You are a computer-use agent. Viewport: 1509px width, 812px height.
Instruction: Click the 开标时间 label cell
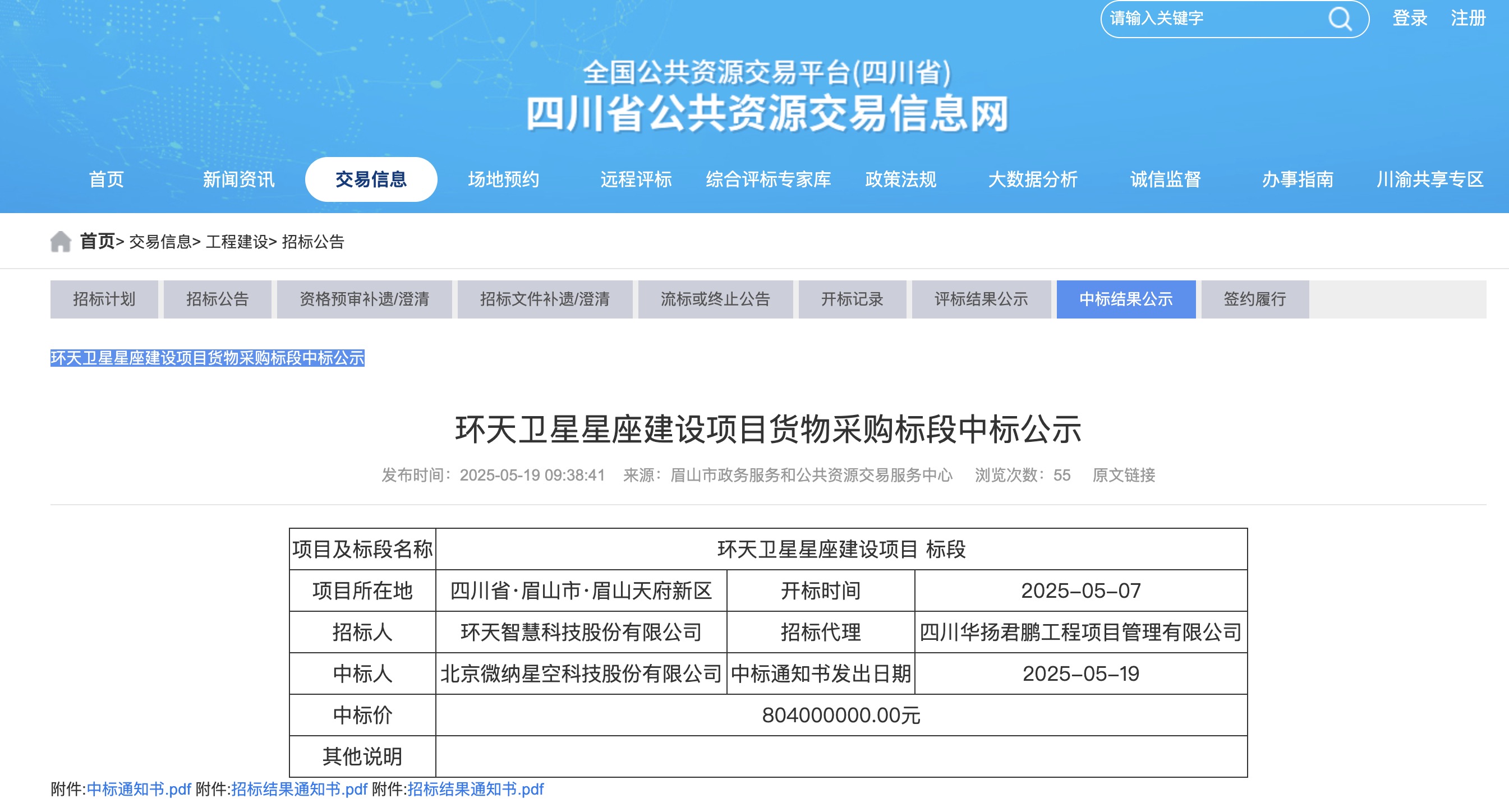coord(821,590)
